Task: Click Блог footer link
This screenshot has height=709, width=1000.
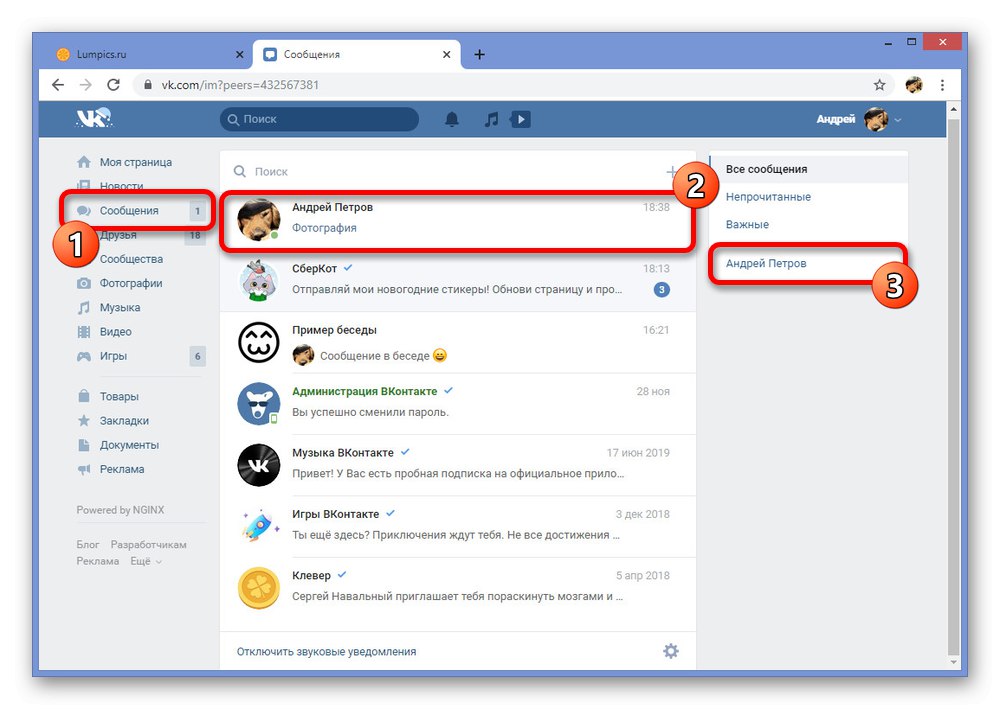Action: coord(87,545)
